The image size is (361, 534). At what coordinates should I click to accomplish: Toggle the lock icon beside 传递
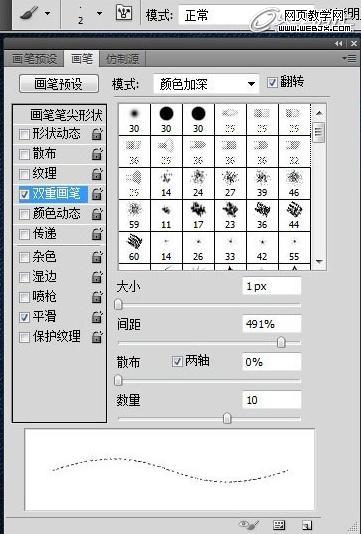tap(97, 234)
